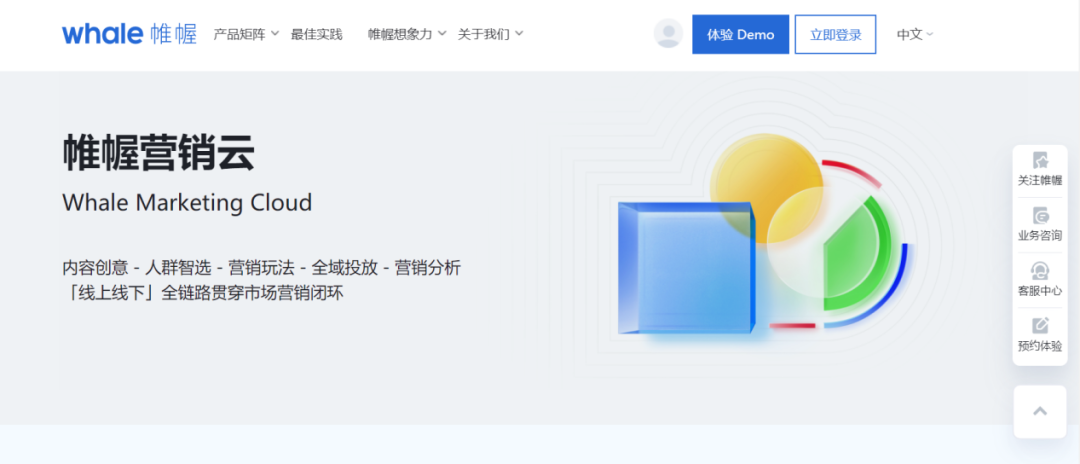Click the user avatar icon
The image size is (1080, 464).
pyautogui.click(x=668, y=34)
